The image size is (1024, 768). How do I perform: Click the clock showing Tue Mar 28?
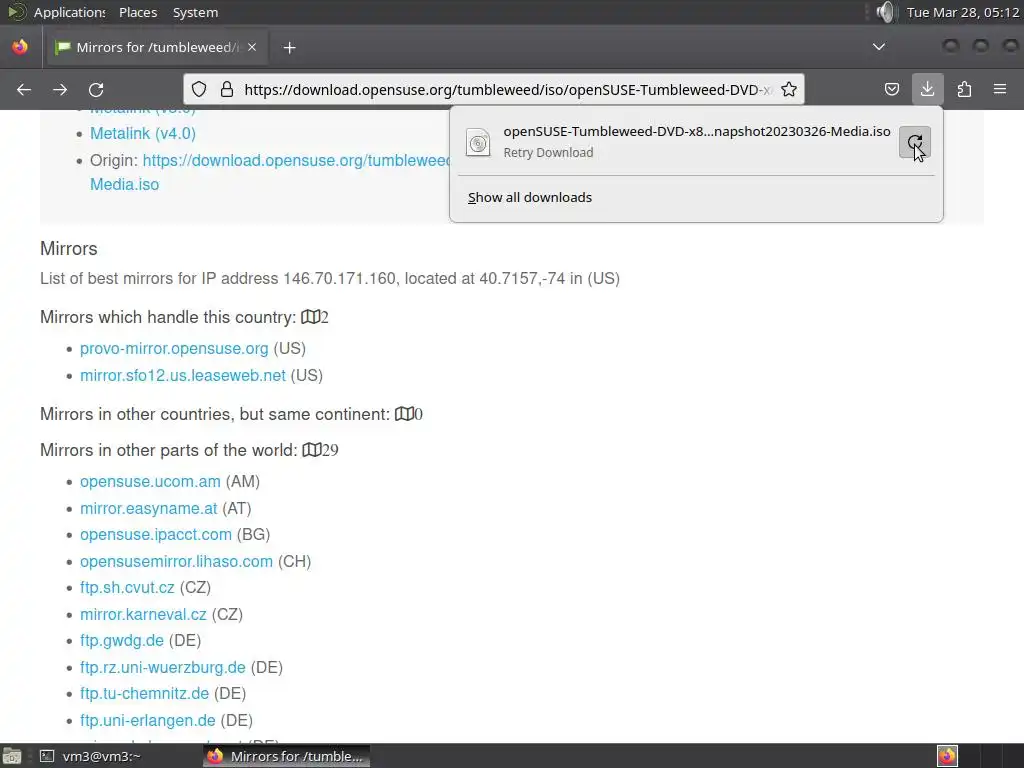tap(963, 12)
